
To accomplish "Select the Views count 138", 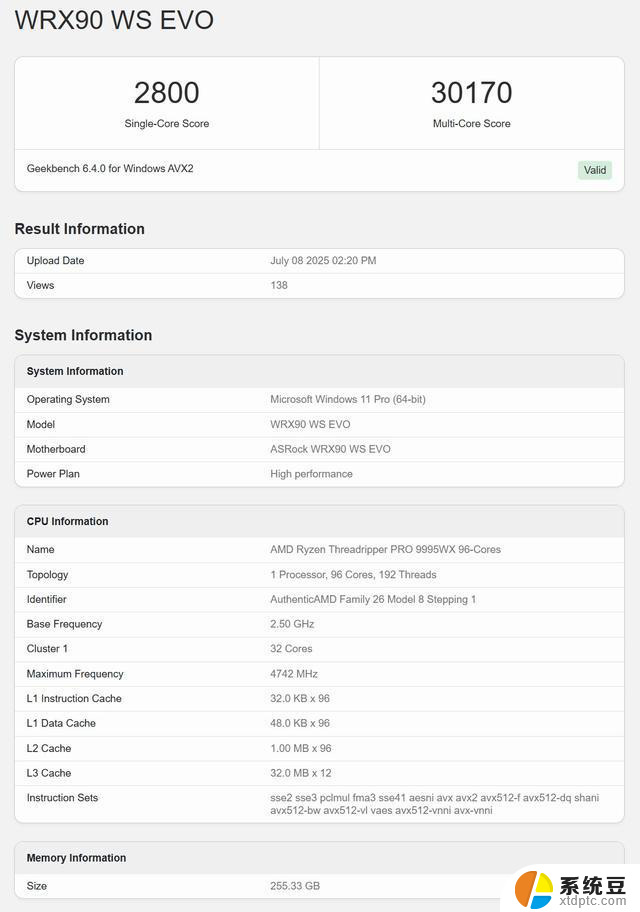I will (279, 285).
